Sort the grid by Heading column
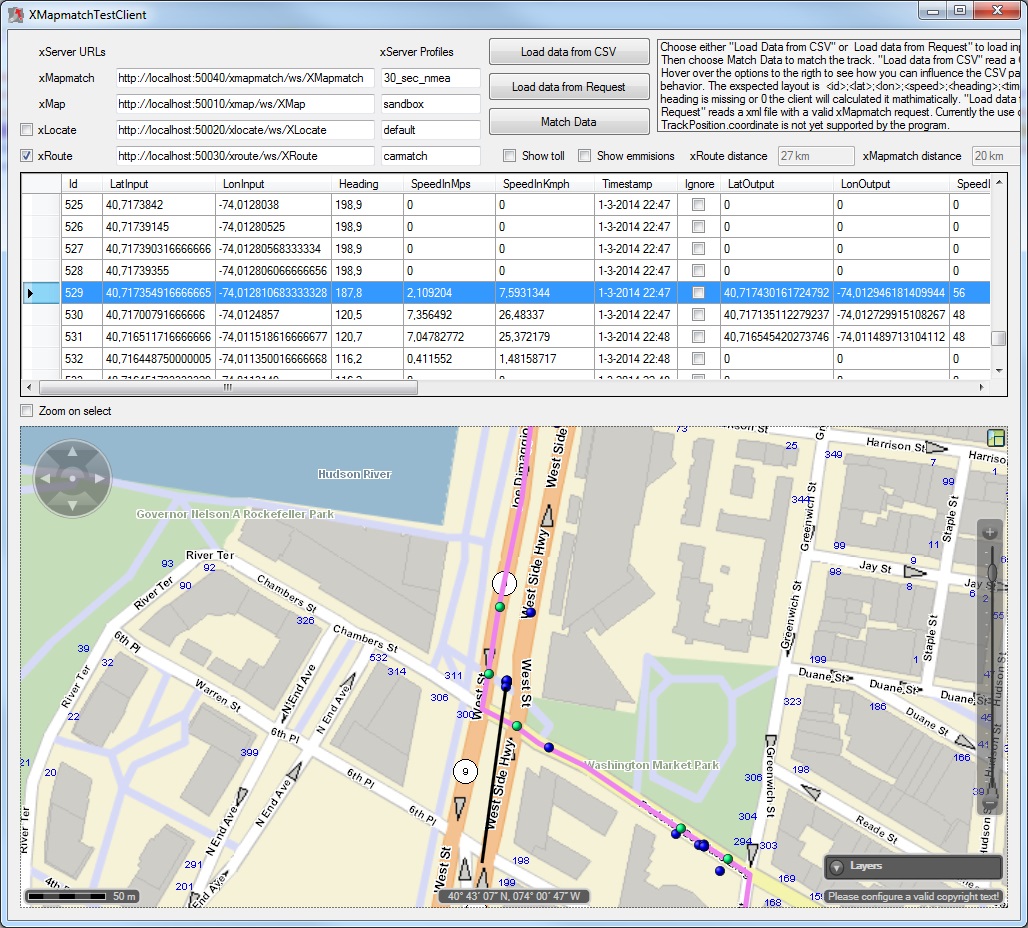This screenshot has height=928, width=1028. [359, 184]
